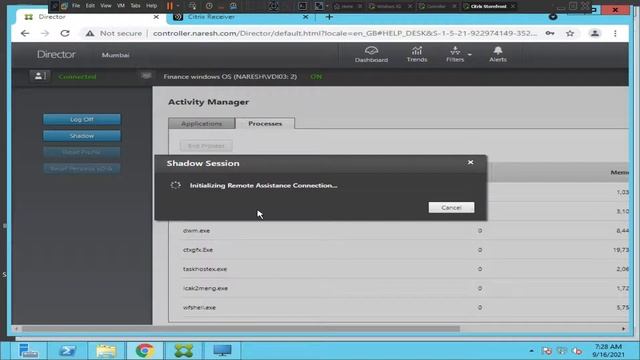640x360 pixels.
Task: Click the saved password key icon
Action: click(x=550, y=33)
